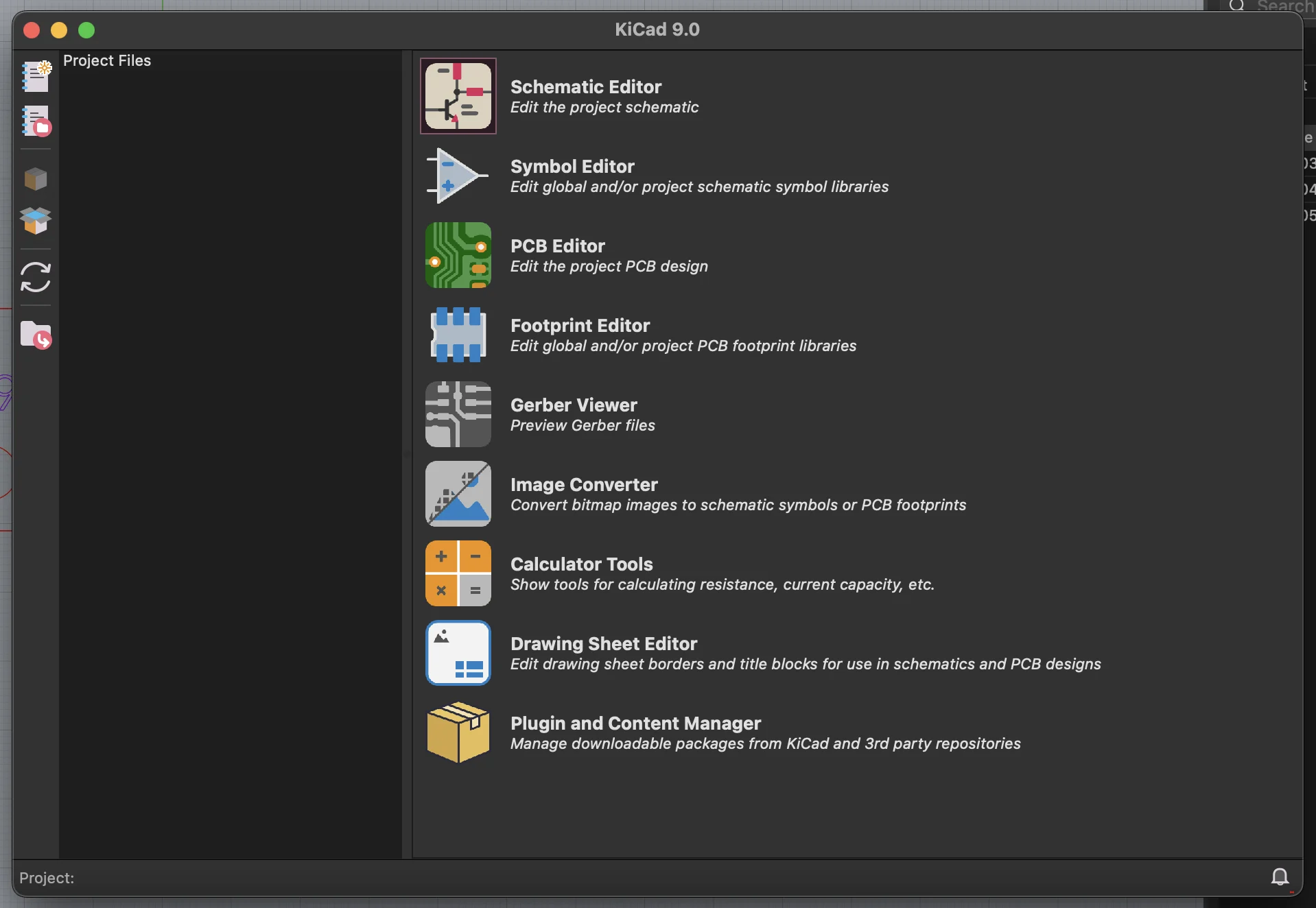1316x908 pixels.
Task: Start the PCB Editor via its green icon
Action: [x=458, y=255]
